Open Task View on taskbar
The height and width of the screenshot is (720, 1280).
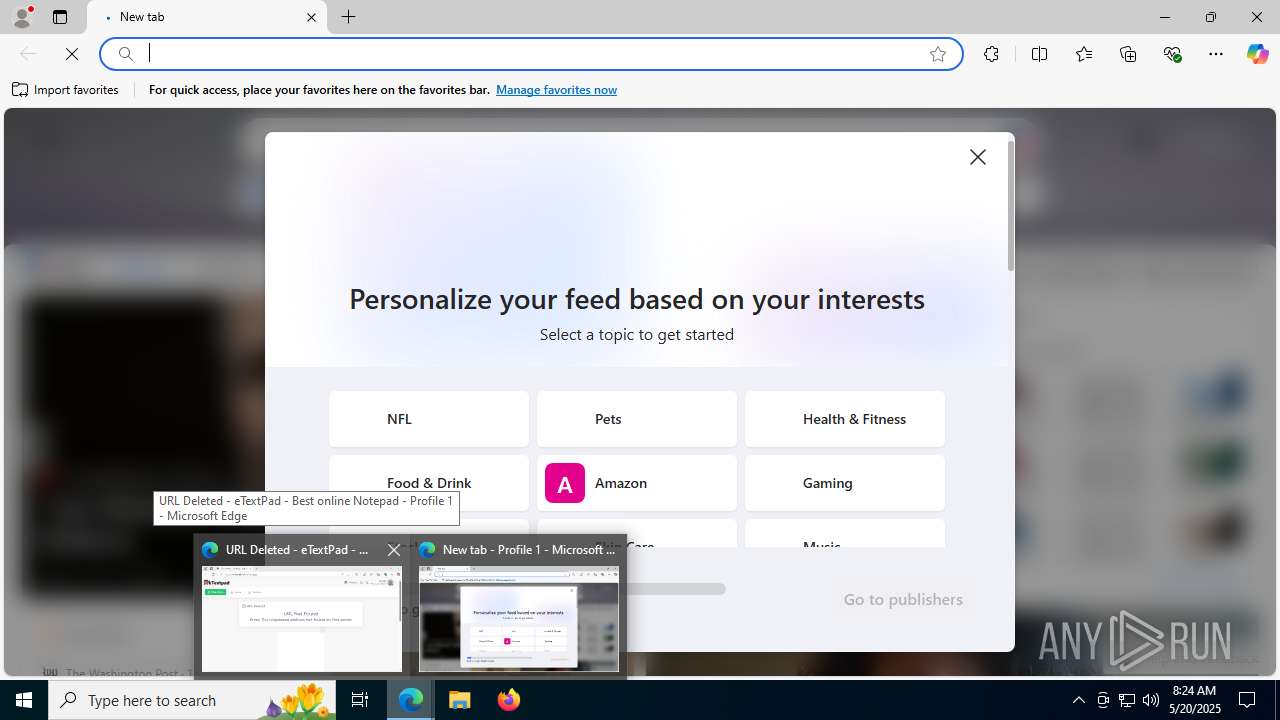(x=360, y=700)
